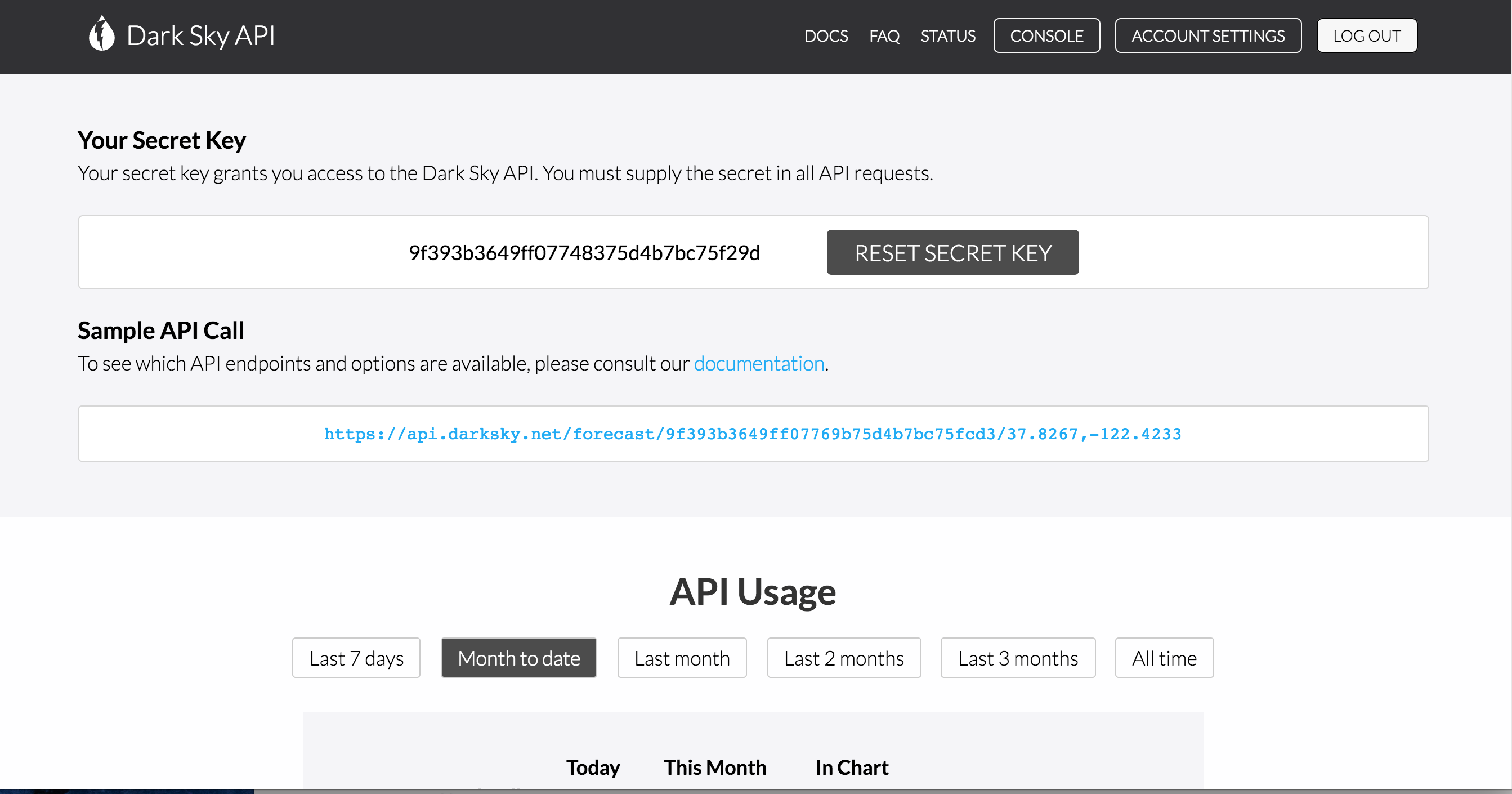The image size is (1512, 794).
Task: Go to the STATUS page
Action: [947, 36]
